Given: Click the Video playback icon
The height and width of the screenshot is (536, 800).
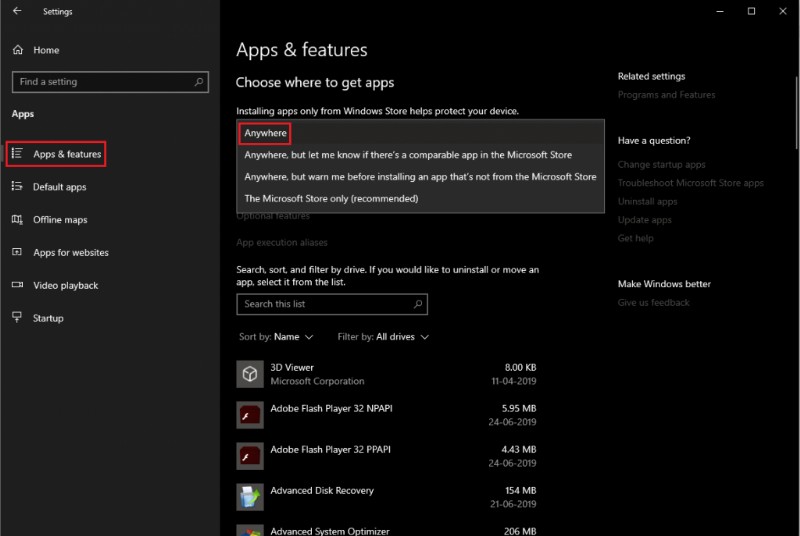Looking at the screenshot, I should click(x=17, y=285).
